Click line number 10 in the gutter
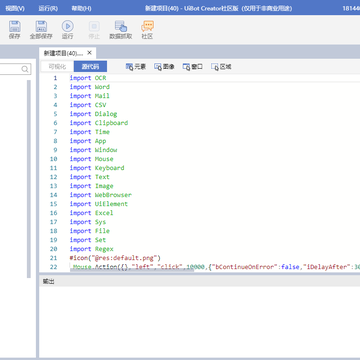This screenshot has width=360, height=360. (54, 159)
